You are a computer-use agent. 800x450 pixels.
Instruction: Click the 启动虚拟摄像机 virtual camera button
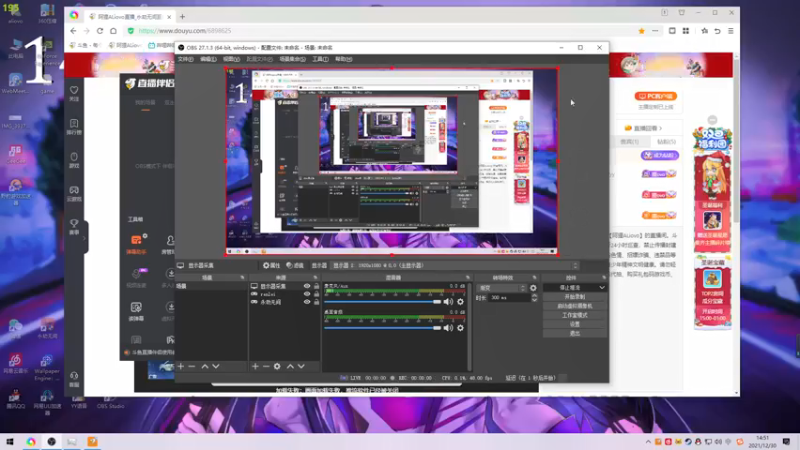pos(574,306)
